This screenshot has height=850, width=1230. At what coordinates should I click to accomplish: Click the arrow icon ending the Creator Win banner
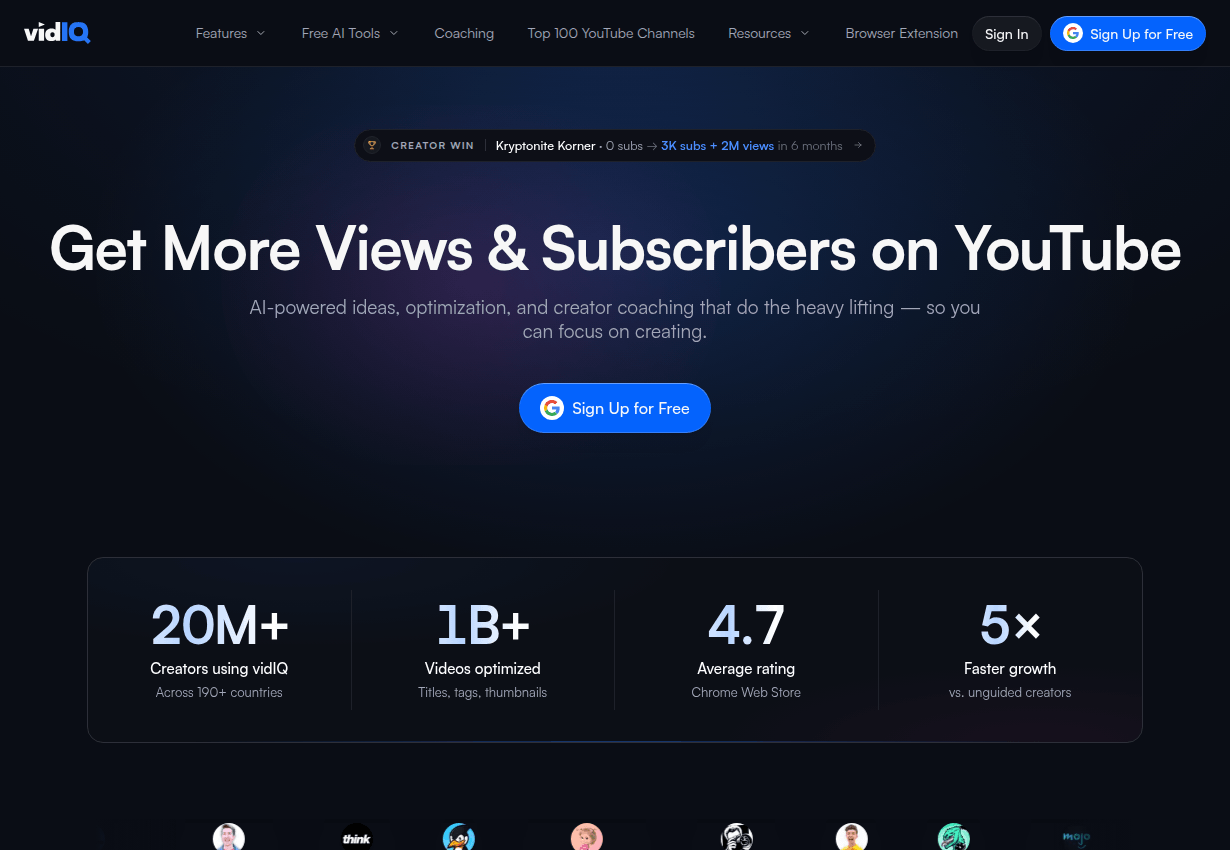[x=858, y=145]
